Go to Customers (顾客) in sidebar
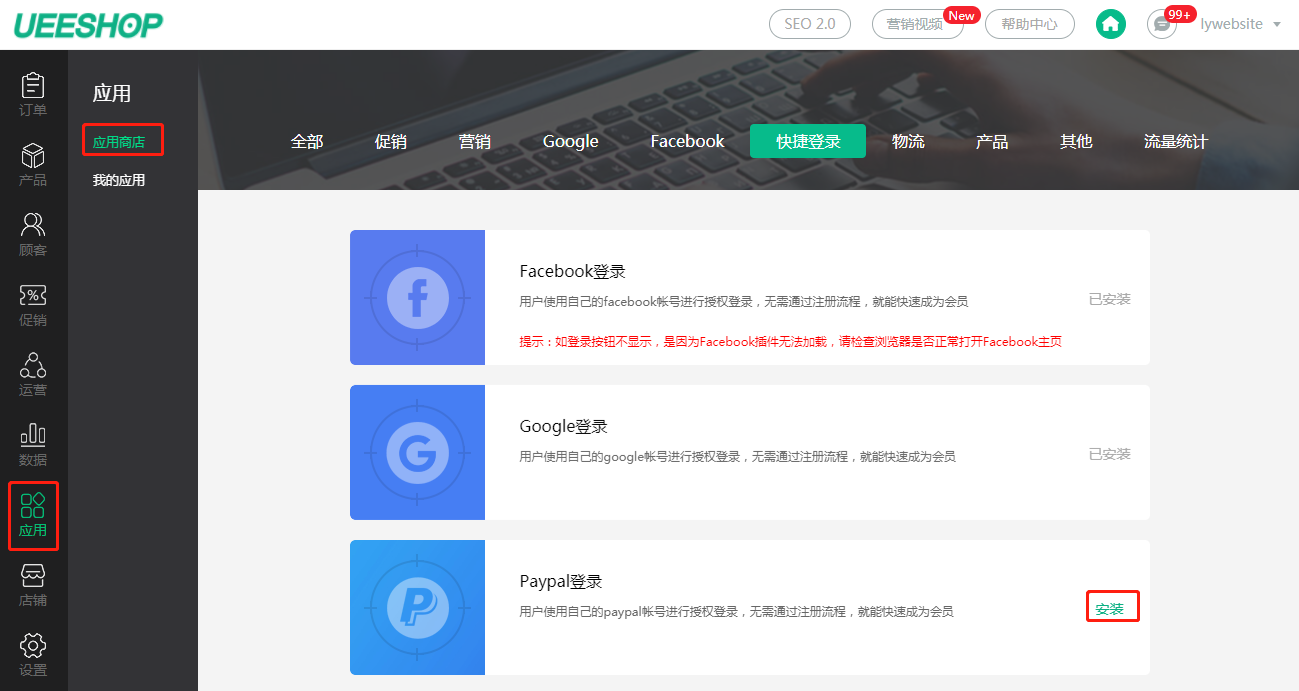Image resolution: width=1299 pixels, height=691 pixels. point(33,234)
